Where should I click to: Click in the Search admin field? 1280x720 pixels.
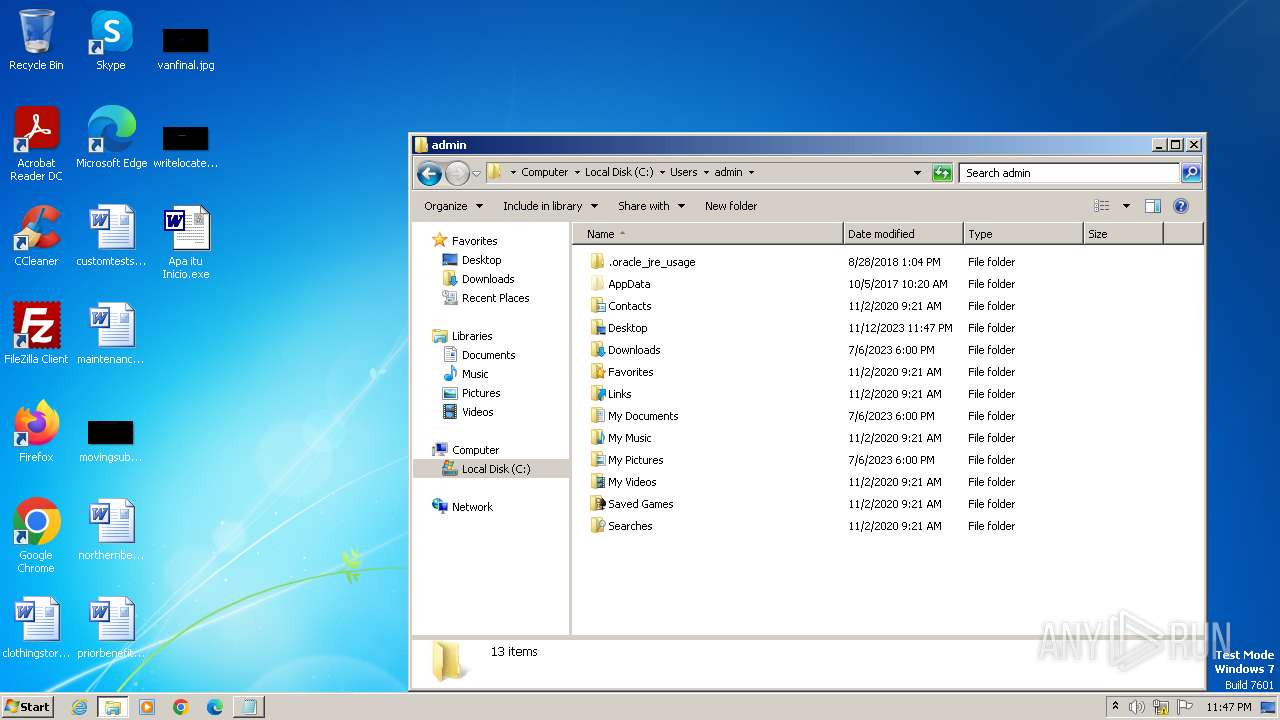(1069, 173)
